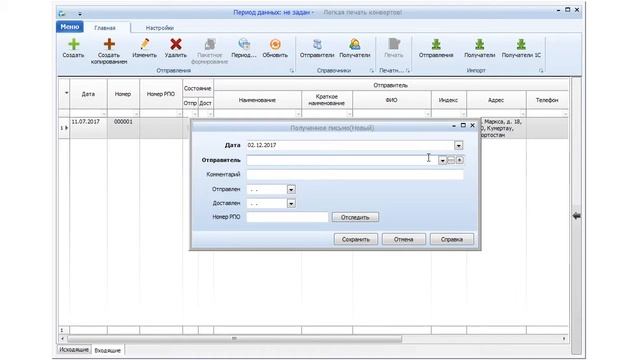640x360 pixels.
Task: Maximize the Полученное письмо dialog
Action: [463, 126]
